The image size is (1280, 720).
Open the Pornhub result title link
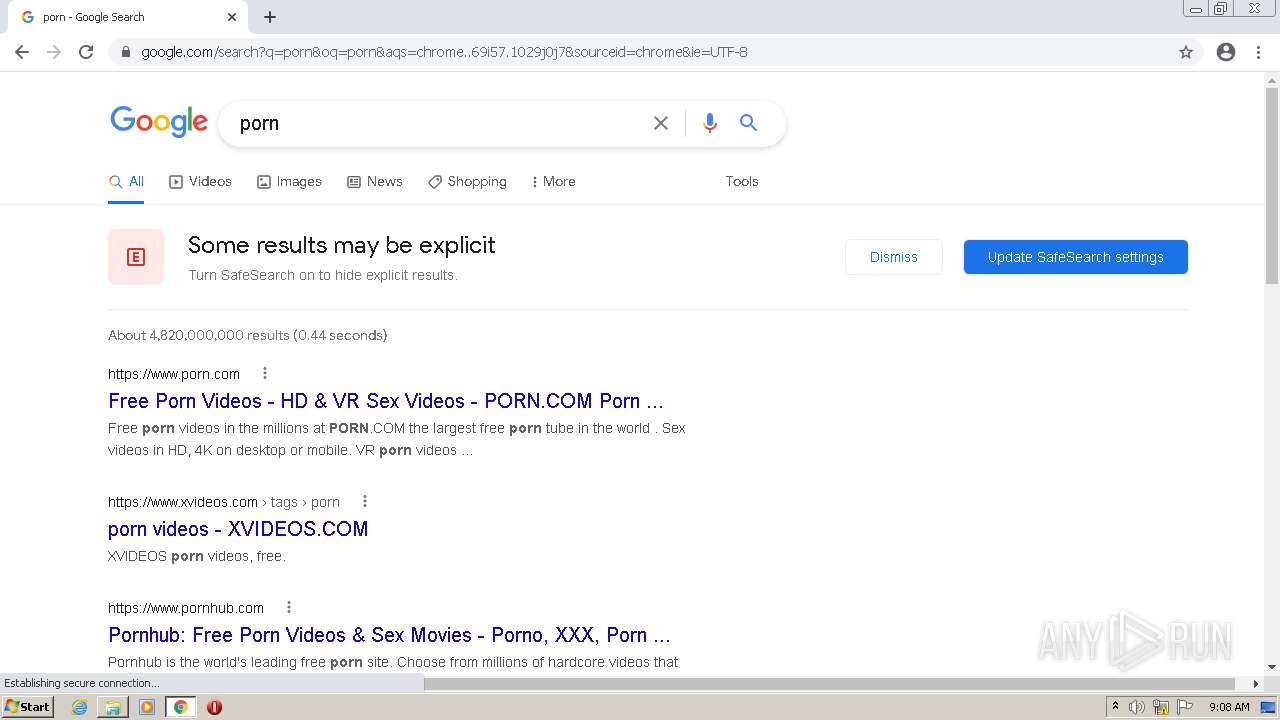coord(389,635)
